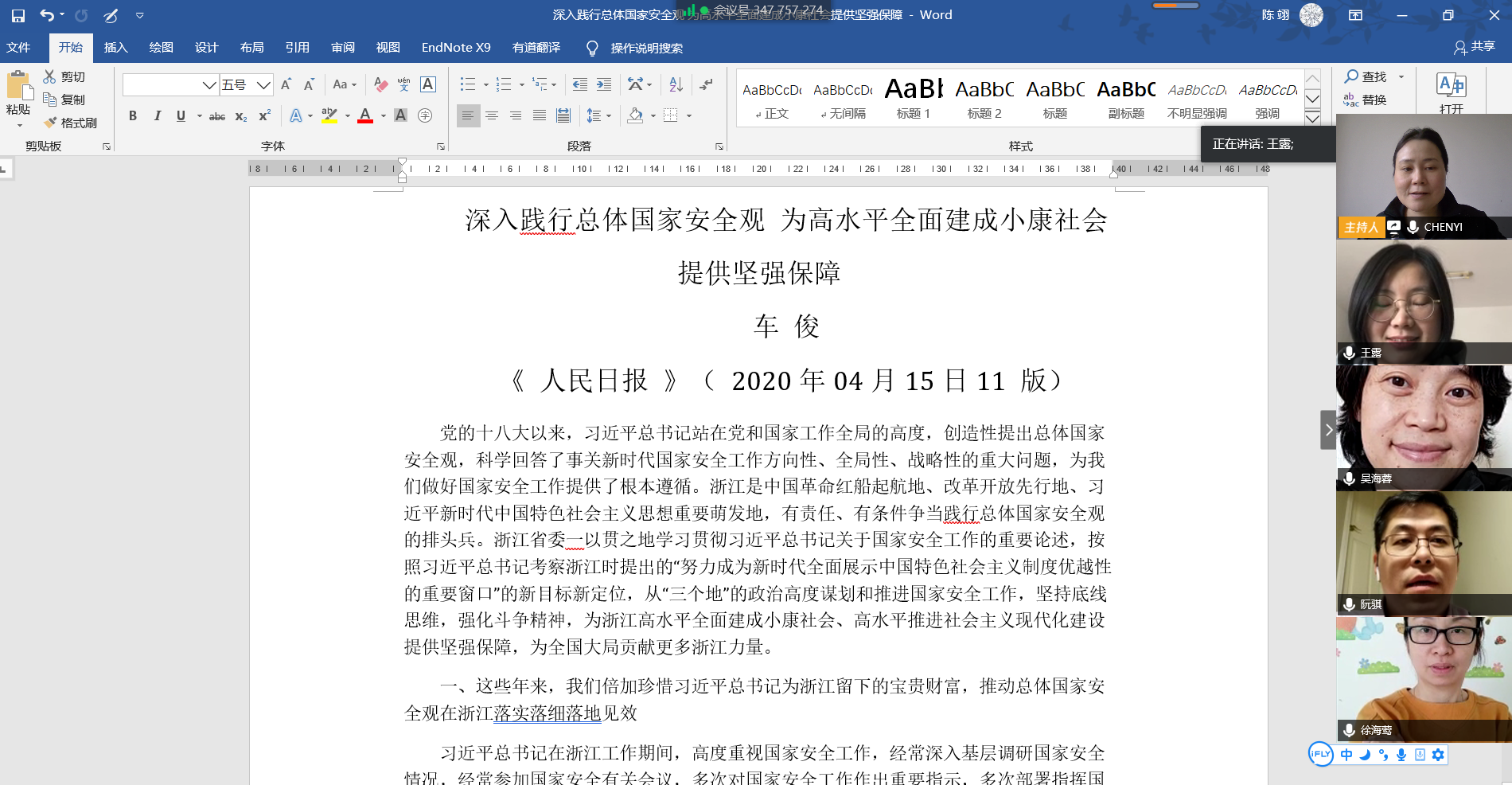The image size is (1512, 785).
Task: Click the 共享 (Share) button
Action: (x=1475, y=47)
